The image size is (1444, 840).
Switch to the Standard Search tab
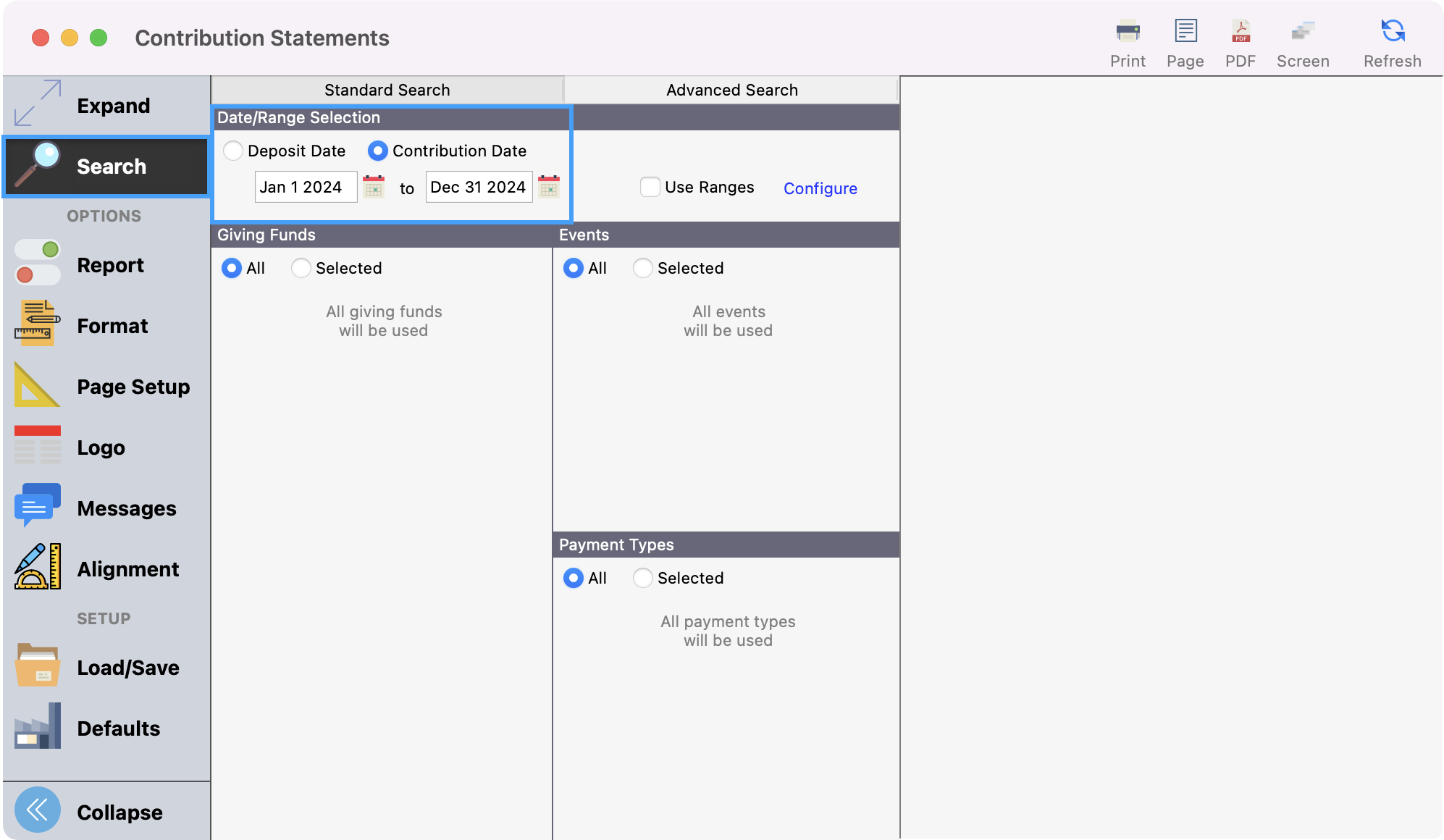coord(387,90)
